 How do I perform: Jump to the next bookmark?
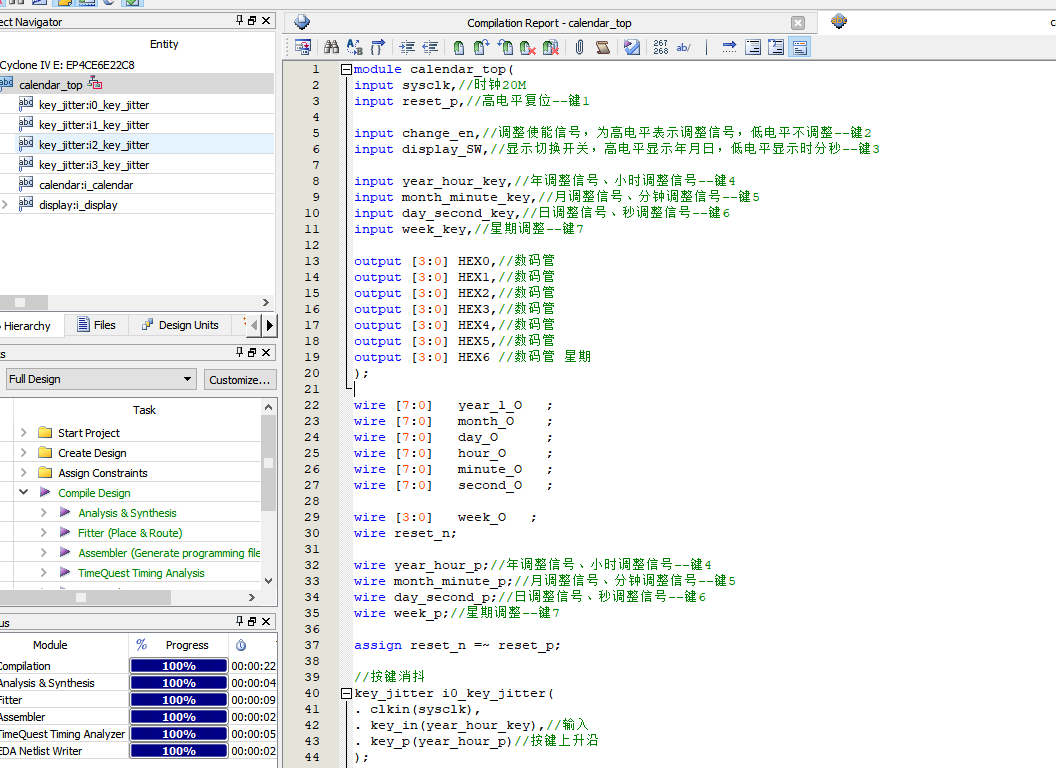[481, 47]
